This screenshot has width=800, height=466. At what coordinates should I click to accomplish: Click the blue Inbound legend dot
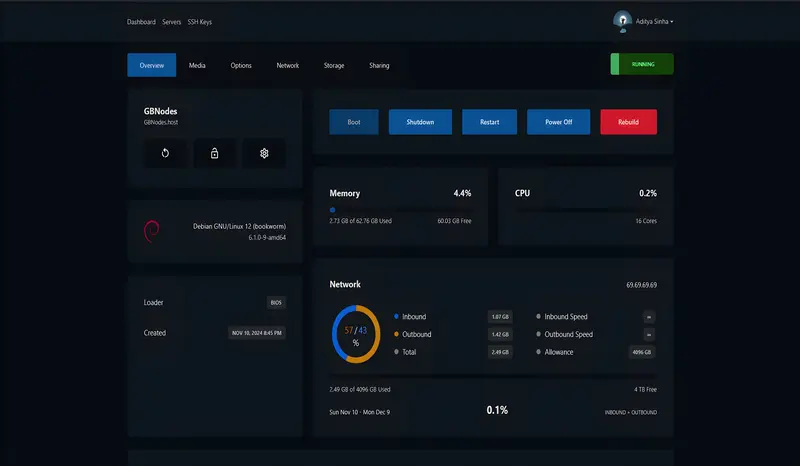click(396, 316)
